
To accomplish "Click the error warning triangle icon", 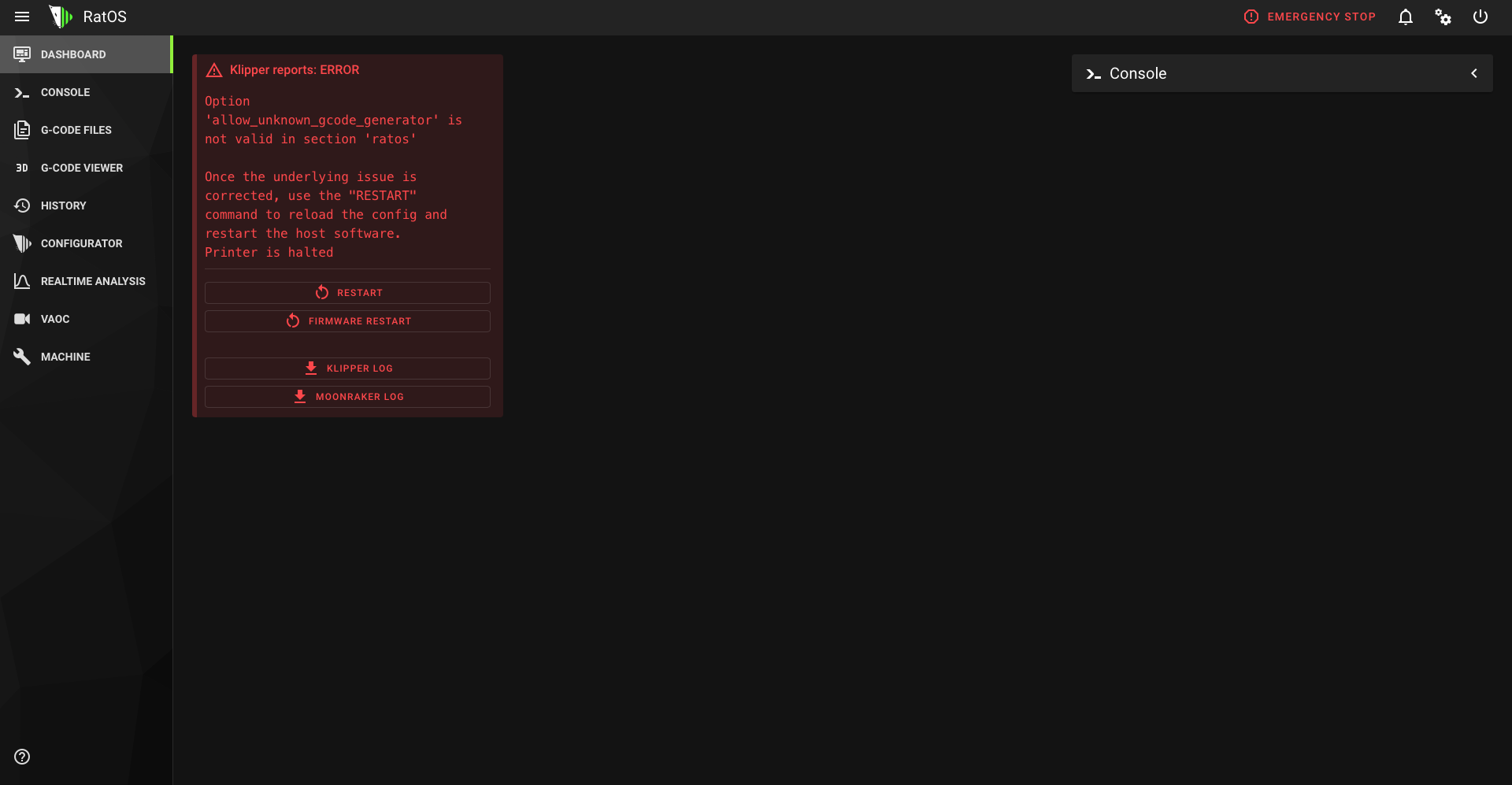I will (214, 70).
